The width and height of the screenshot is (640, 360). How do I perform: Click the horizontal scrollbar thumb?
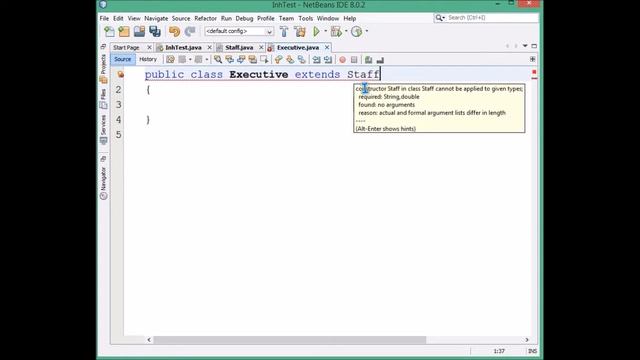tap(290, 340)
